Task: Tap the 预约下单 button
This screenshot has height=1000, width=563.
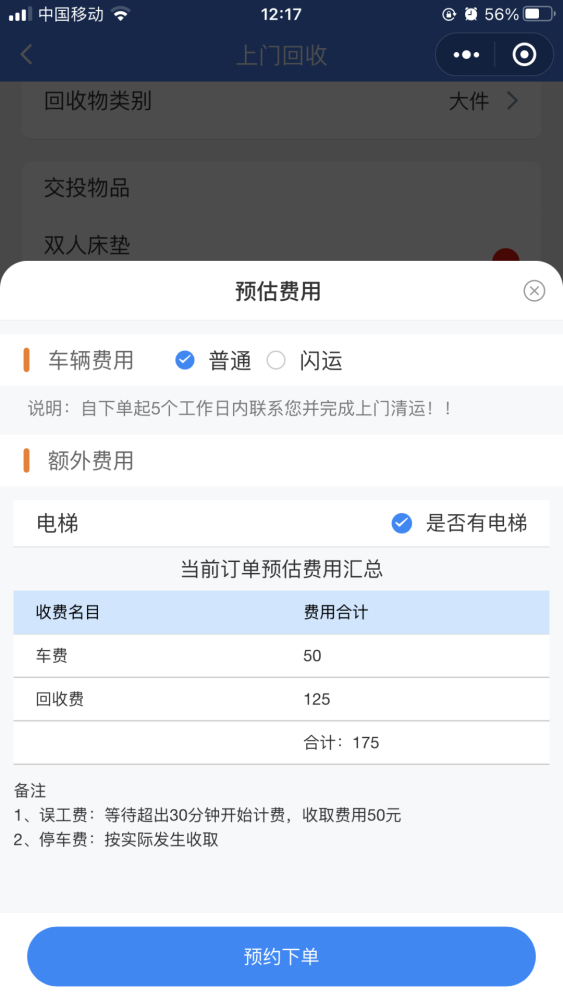Action: coord(281,957)
